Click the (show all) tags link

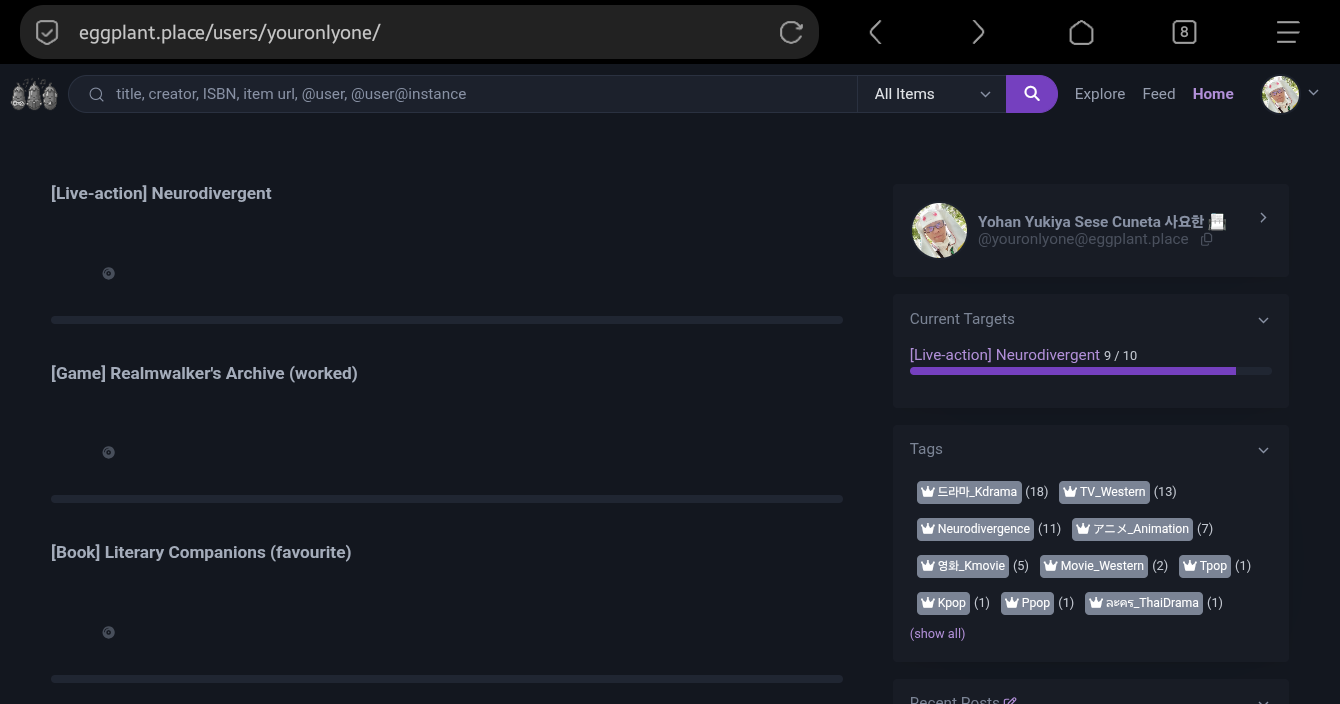937,634
